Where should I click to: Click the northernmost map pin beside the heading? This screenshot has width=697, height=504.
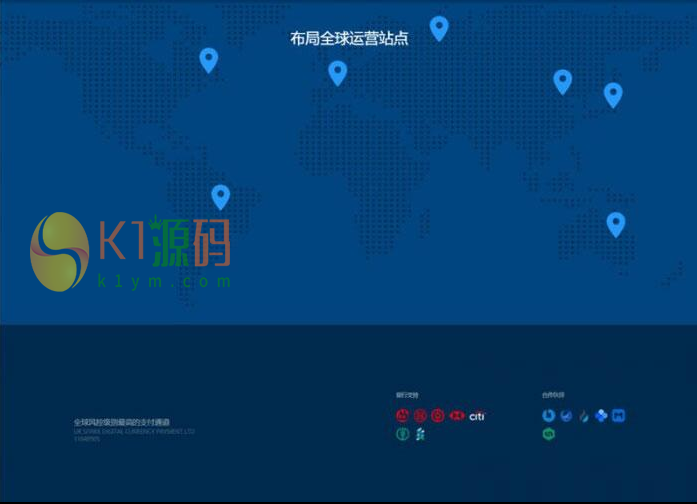click(439, 28)
